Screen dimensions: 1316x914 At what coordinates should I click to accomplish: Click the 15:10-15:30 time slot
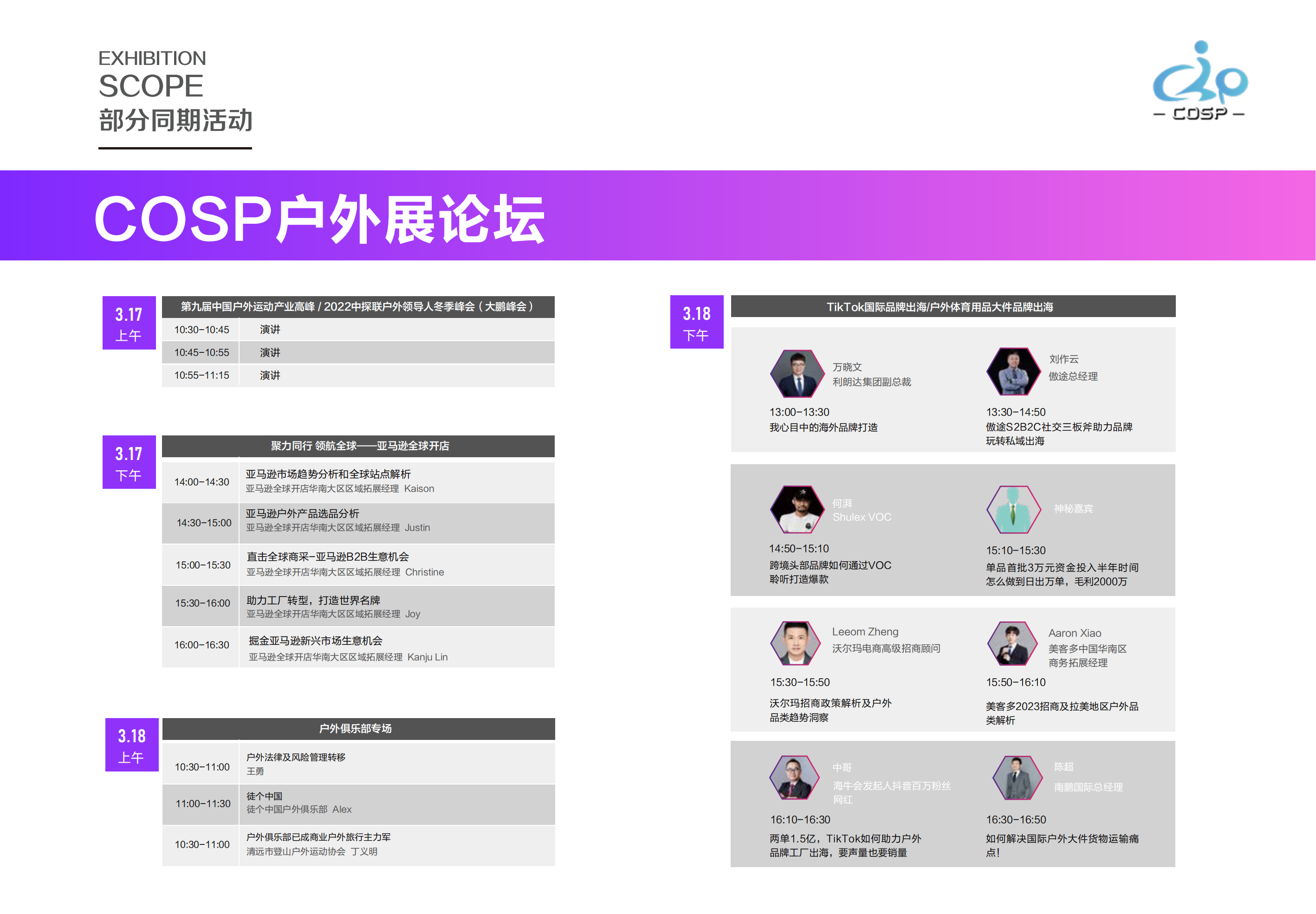pyautogui.click(x=1015, y=551)
